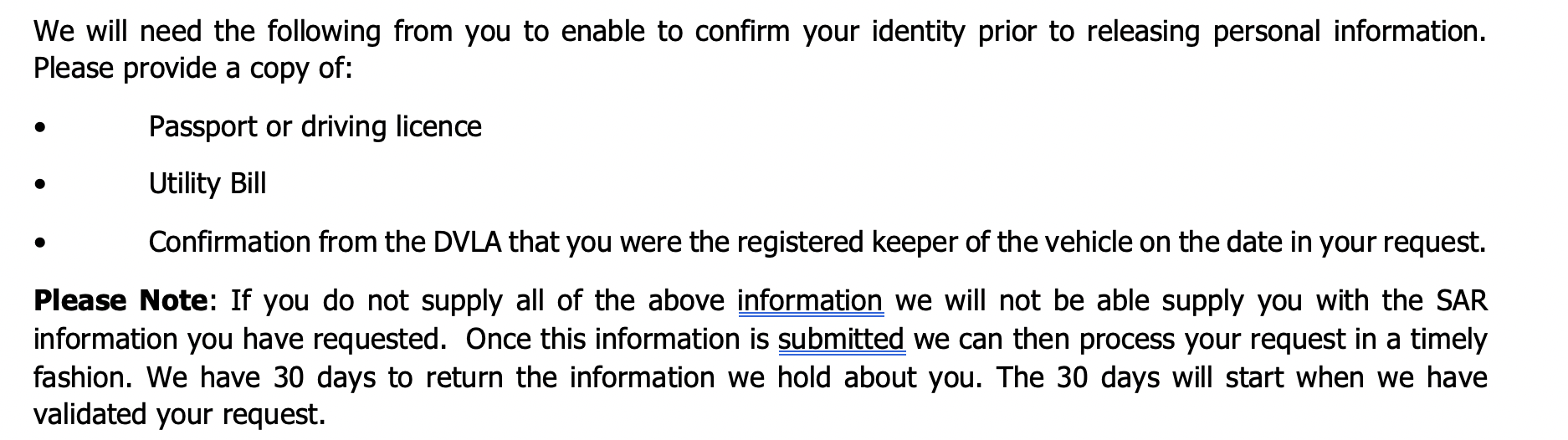Click the bullet before the DVLA confirmation line

click(39, 243)
